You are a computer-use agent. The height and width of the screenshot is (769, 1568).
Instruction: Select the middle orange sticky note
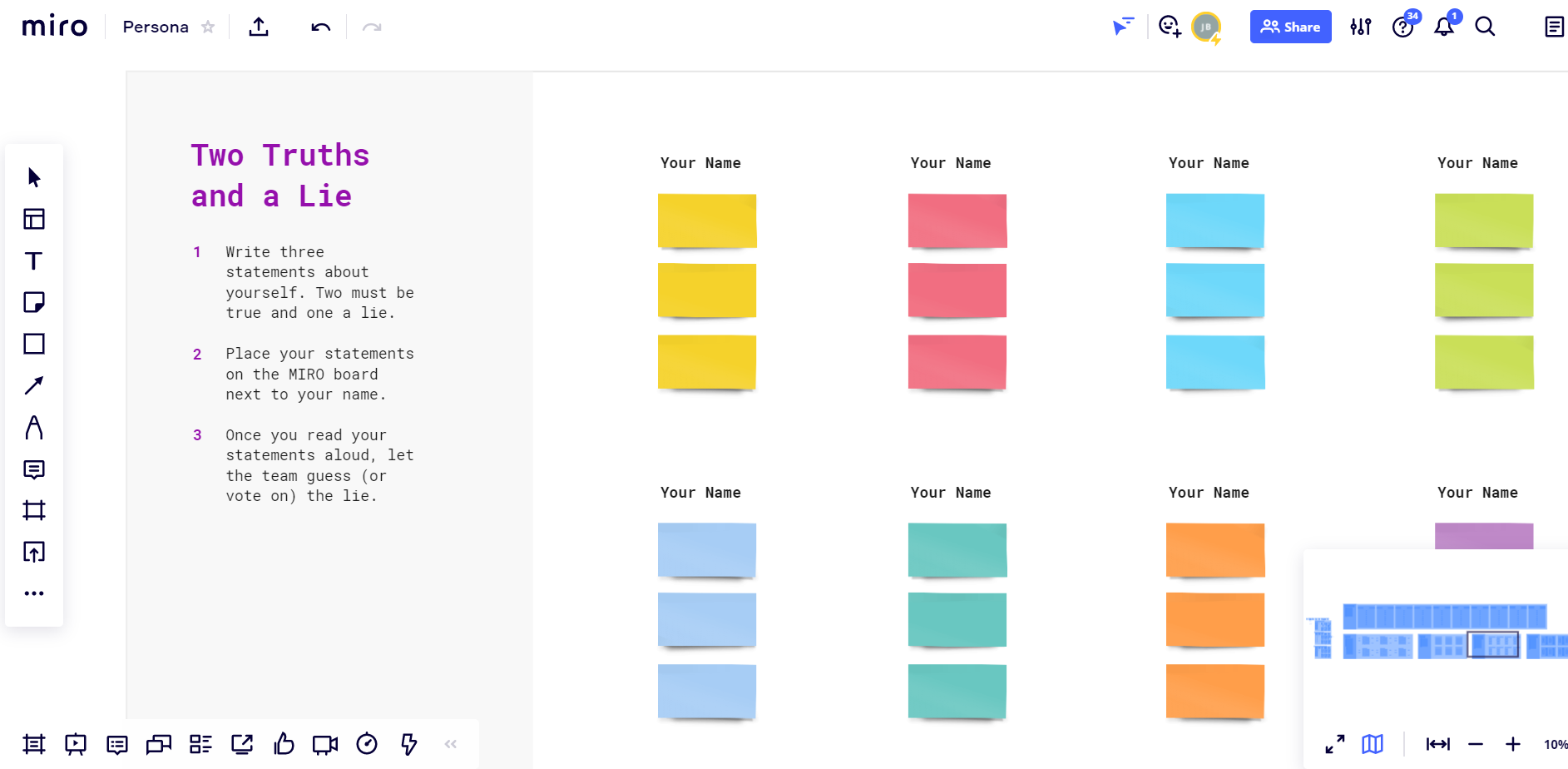tap(1215, 620)
